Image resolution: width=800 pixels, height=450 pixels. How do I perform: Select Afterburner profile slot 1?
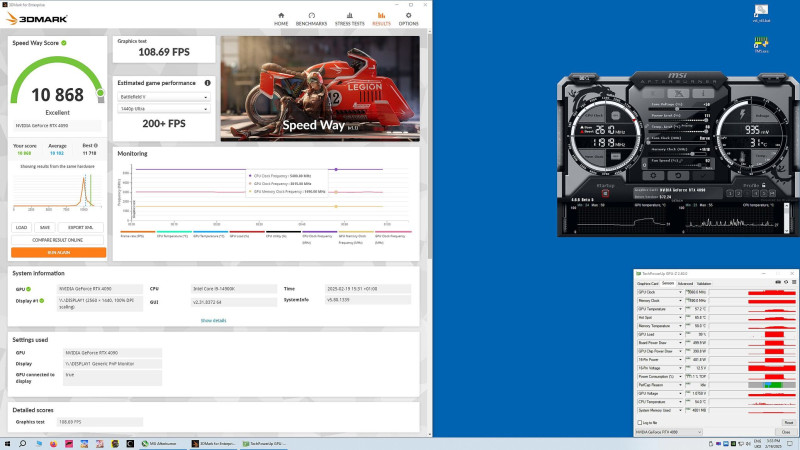pyautogui.click(x=730, y=193)
